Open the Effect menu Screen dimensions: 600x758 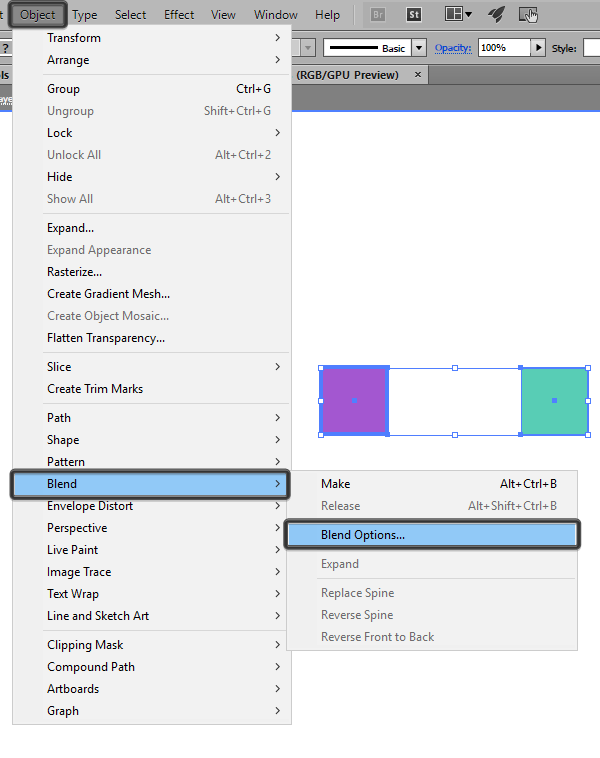(x=179, y=15)
